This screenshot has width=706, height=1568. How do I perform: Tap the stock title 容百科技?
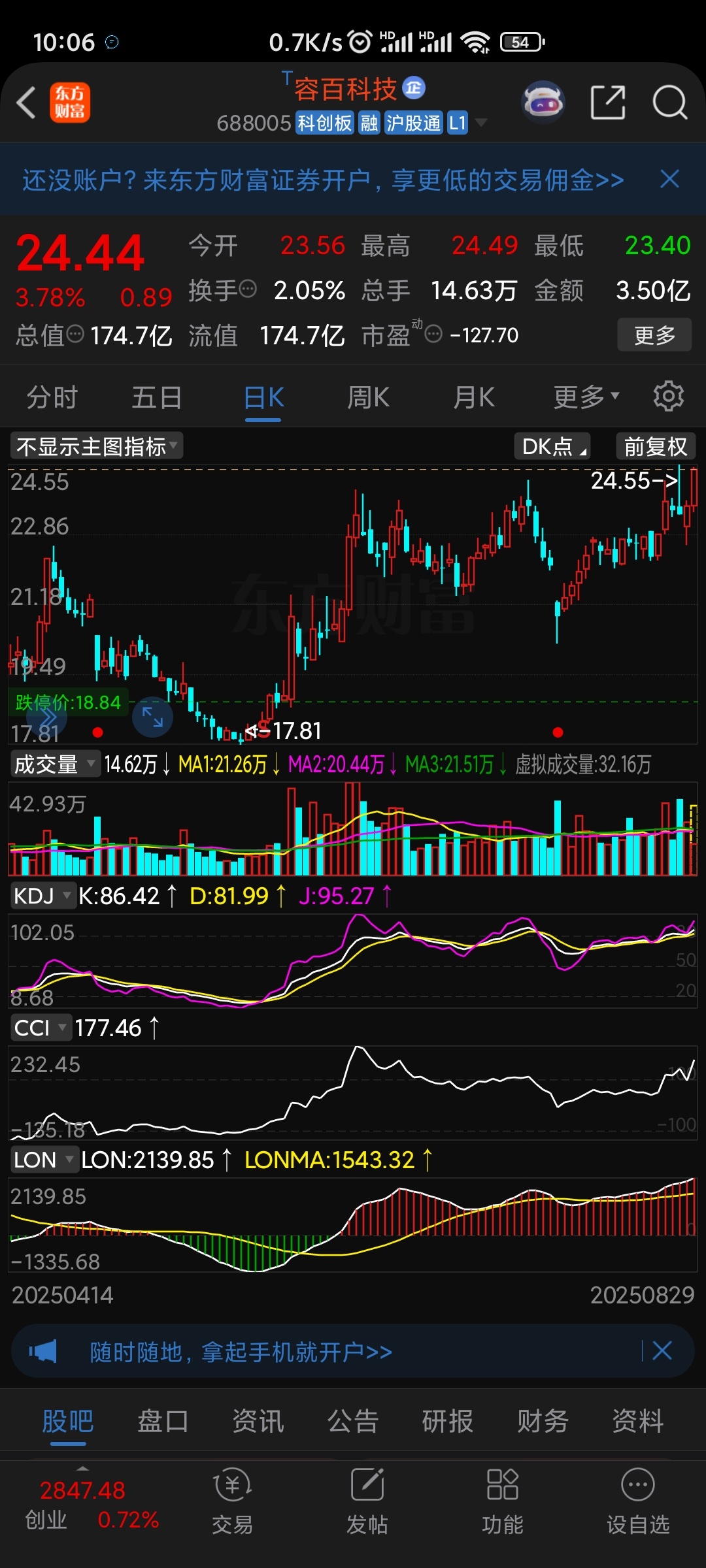pyautogui.click(x=345, y=88)
